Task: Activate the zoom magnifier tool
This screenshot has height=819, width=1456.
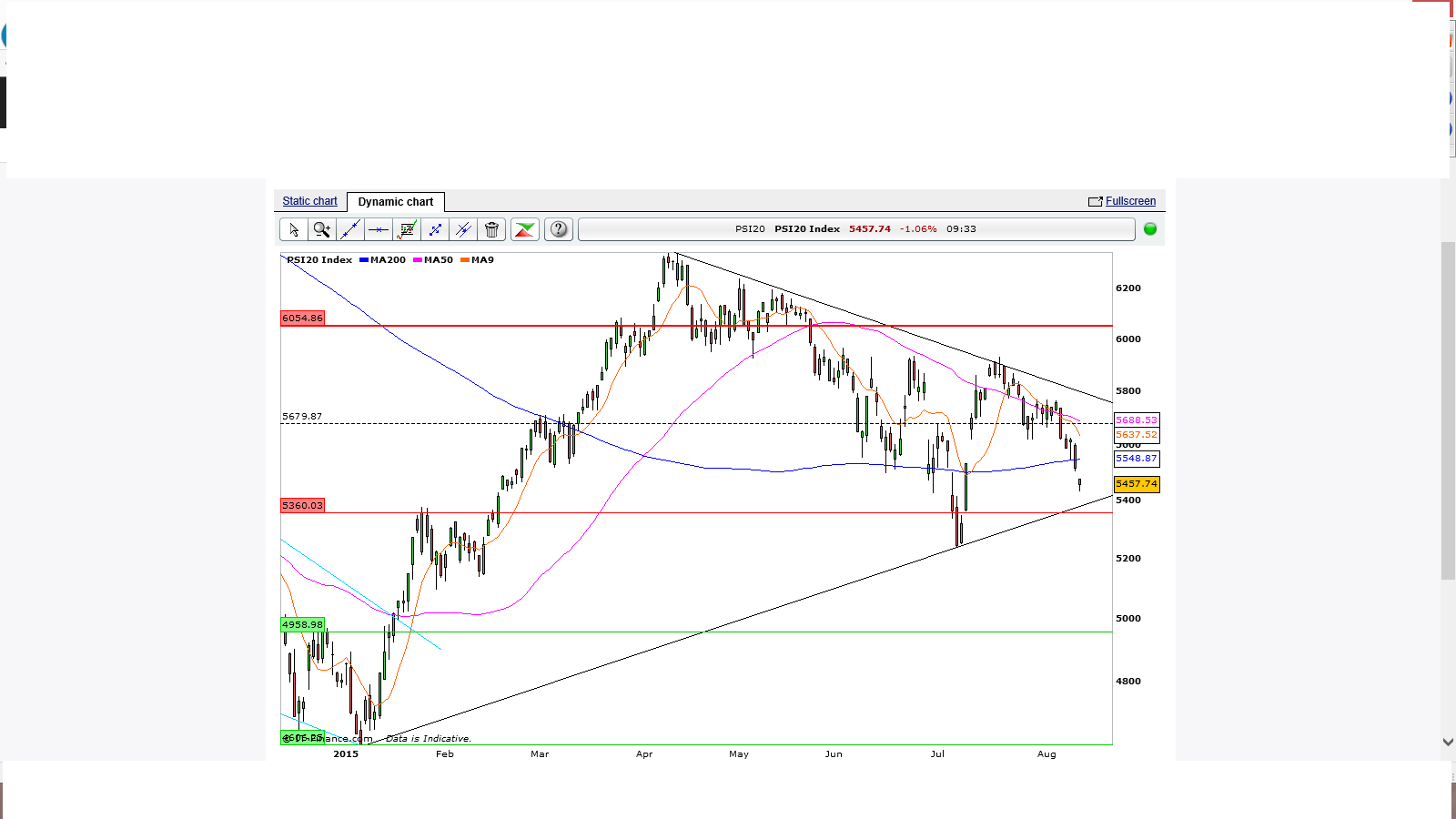Action: coord(322,229)
